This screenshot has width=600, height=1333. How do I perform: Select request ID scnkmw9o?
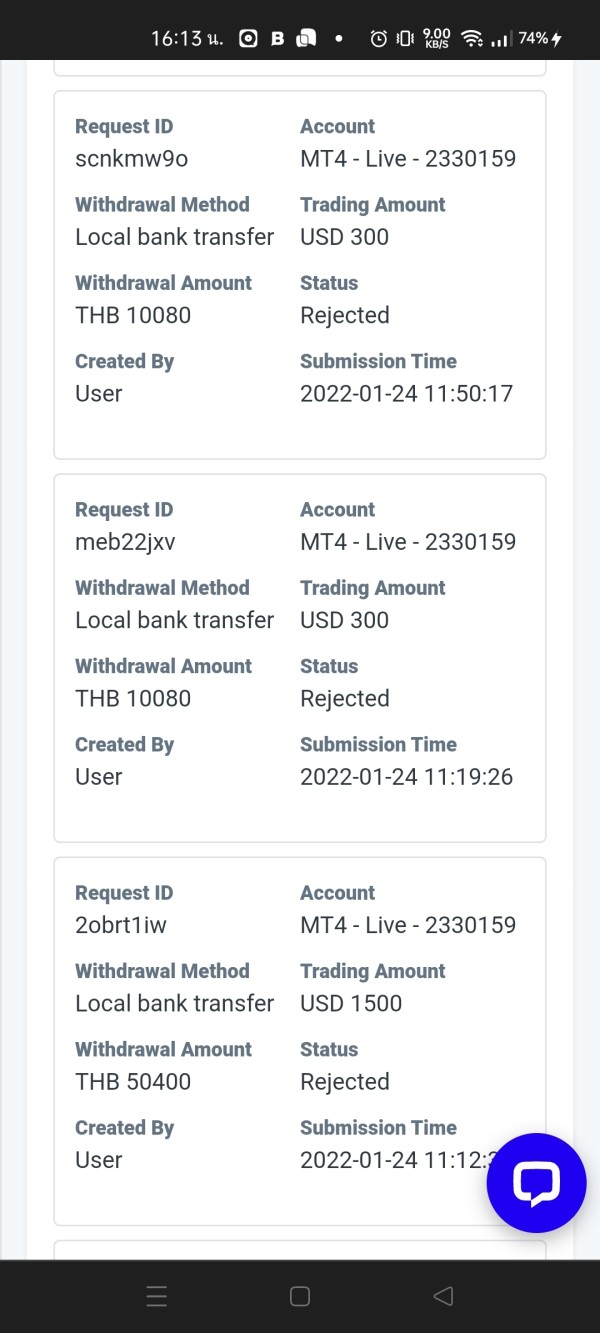tap(131, 158)
